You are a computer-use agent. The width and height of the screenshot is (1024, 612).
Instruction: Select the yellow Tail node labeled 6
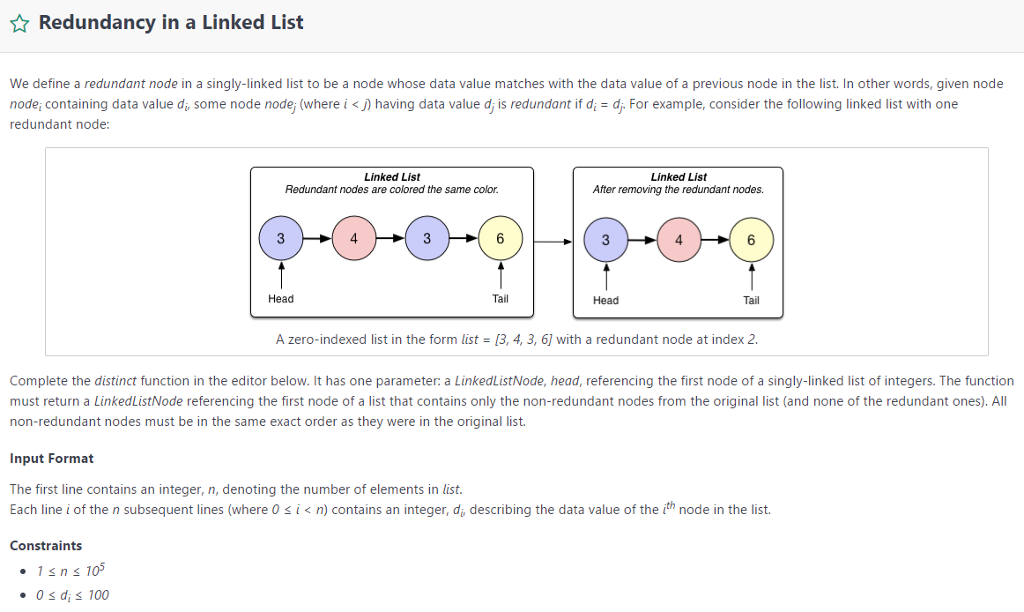(x=500, y=238)
